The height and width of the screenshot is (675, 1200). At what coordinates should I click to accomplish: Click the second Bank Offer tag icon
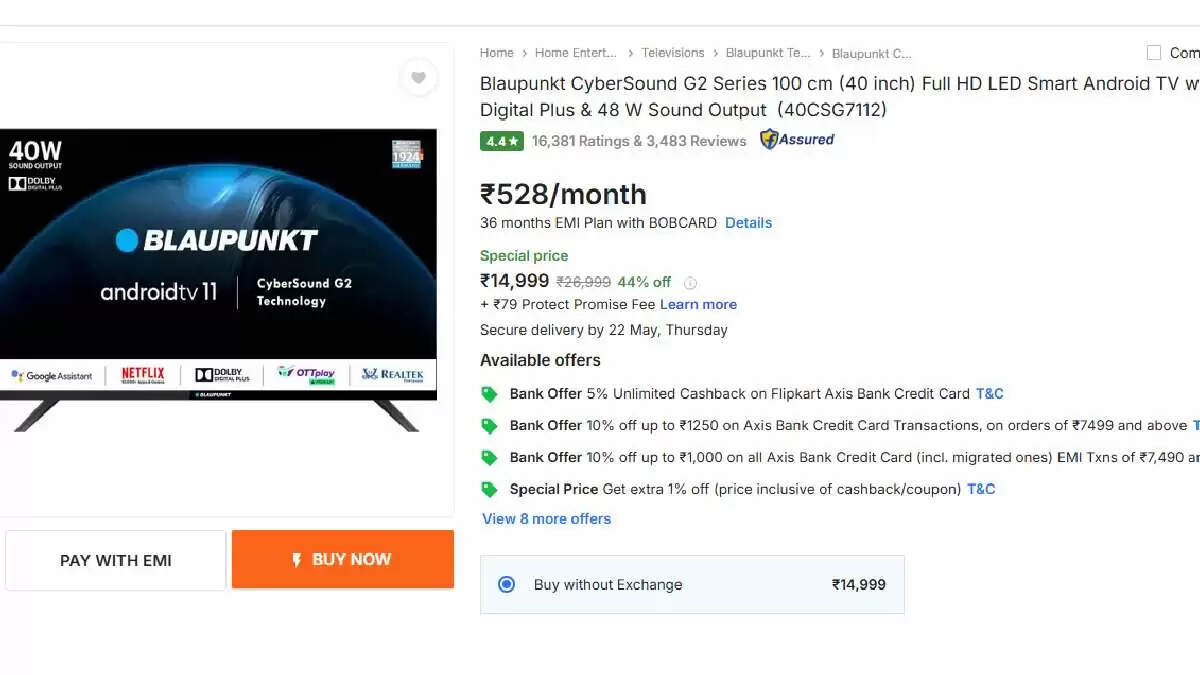pyautogui.click(x=489, y=426)
